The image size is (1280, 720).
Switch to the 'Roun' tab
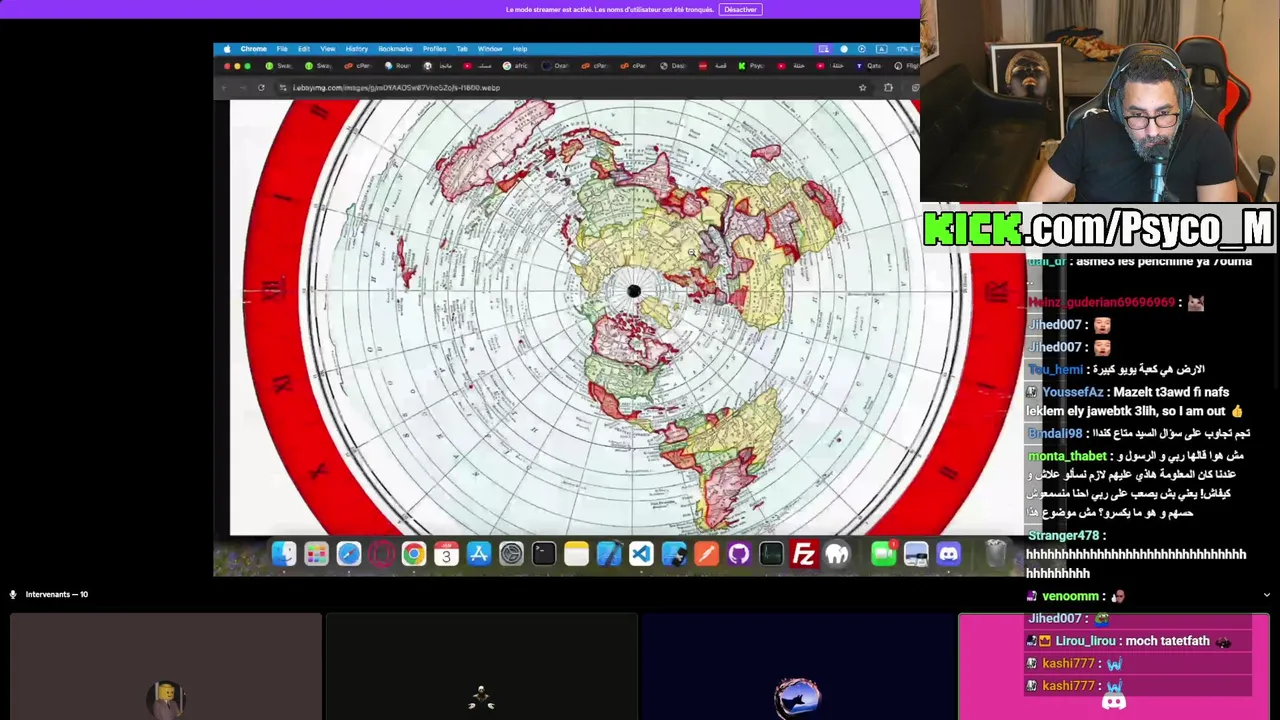click(x=398, y=66)
